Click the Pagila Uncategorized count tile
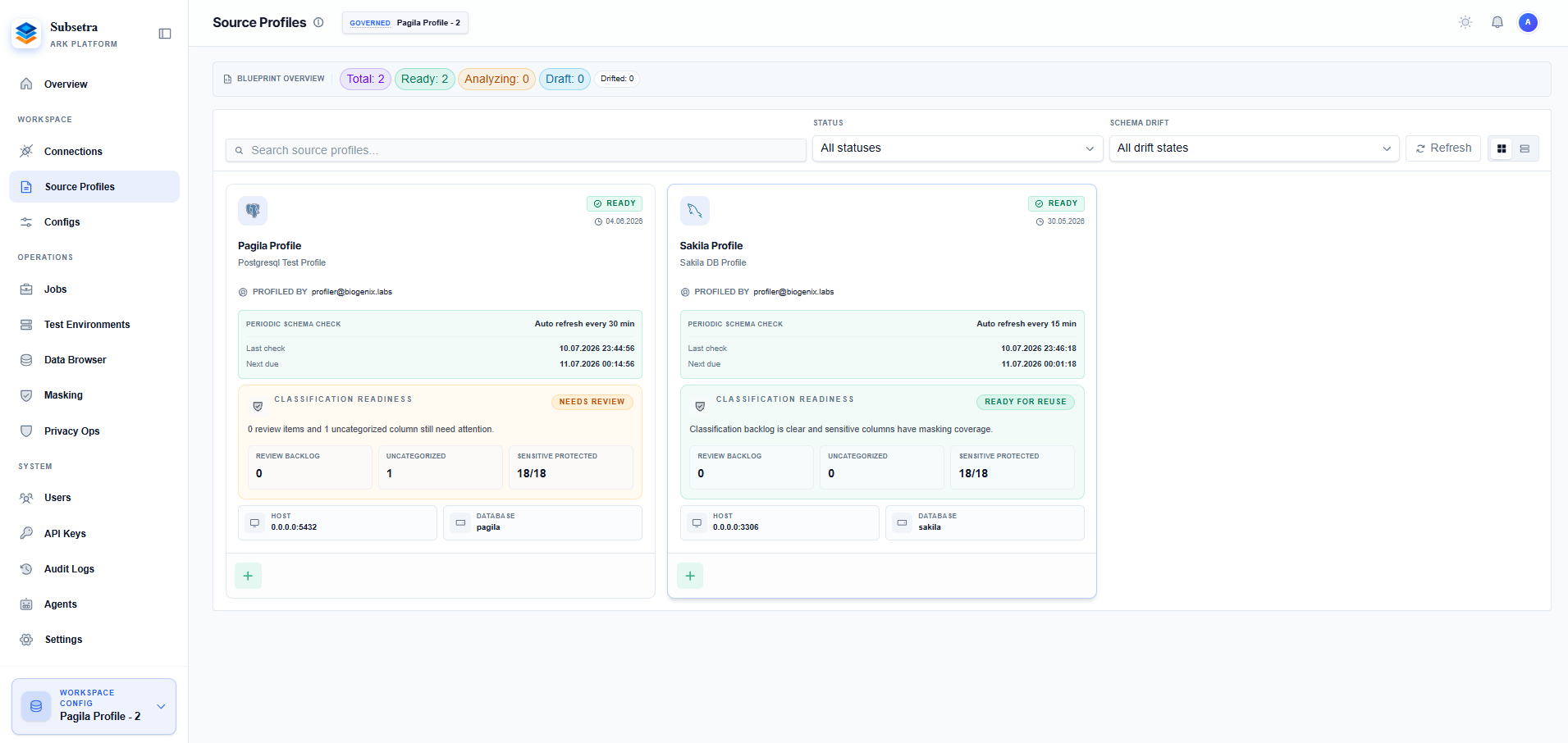Screen dimensions: 1568x743 (x=441, y=467)
